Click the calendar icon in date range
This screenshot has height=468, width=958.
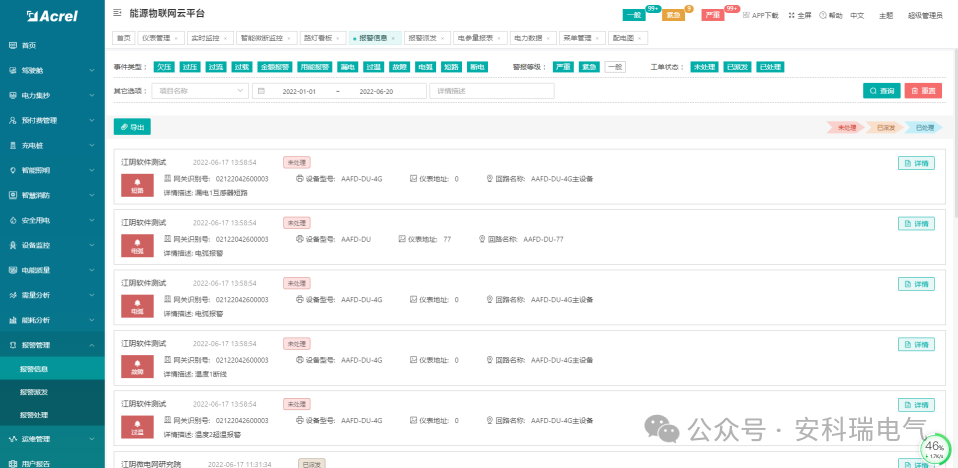click(x=261, y=91)
